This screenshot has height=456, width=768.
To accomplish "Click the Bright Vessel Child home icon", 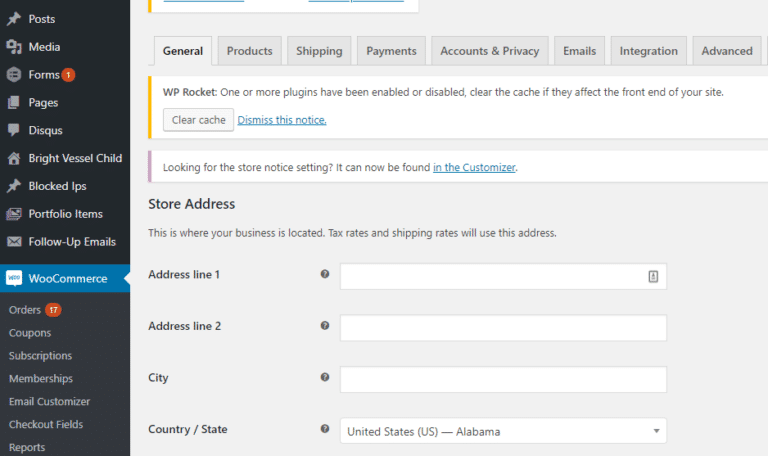I will tap(14, 158).
